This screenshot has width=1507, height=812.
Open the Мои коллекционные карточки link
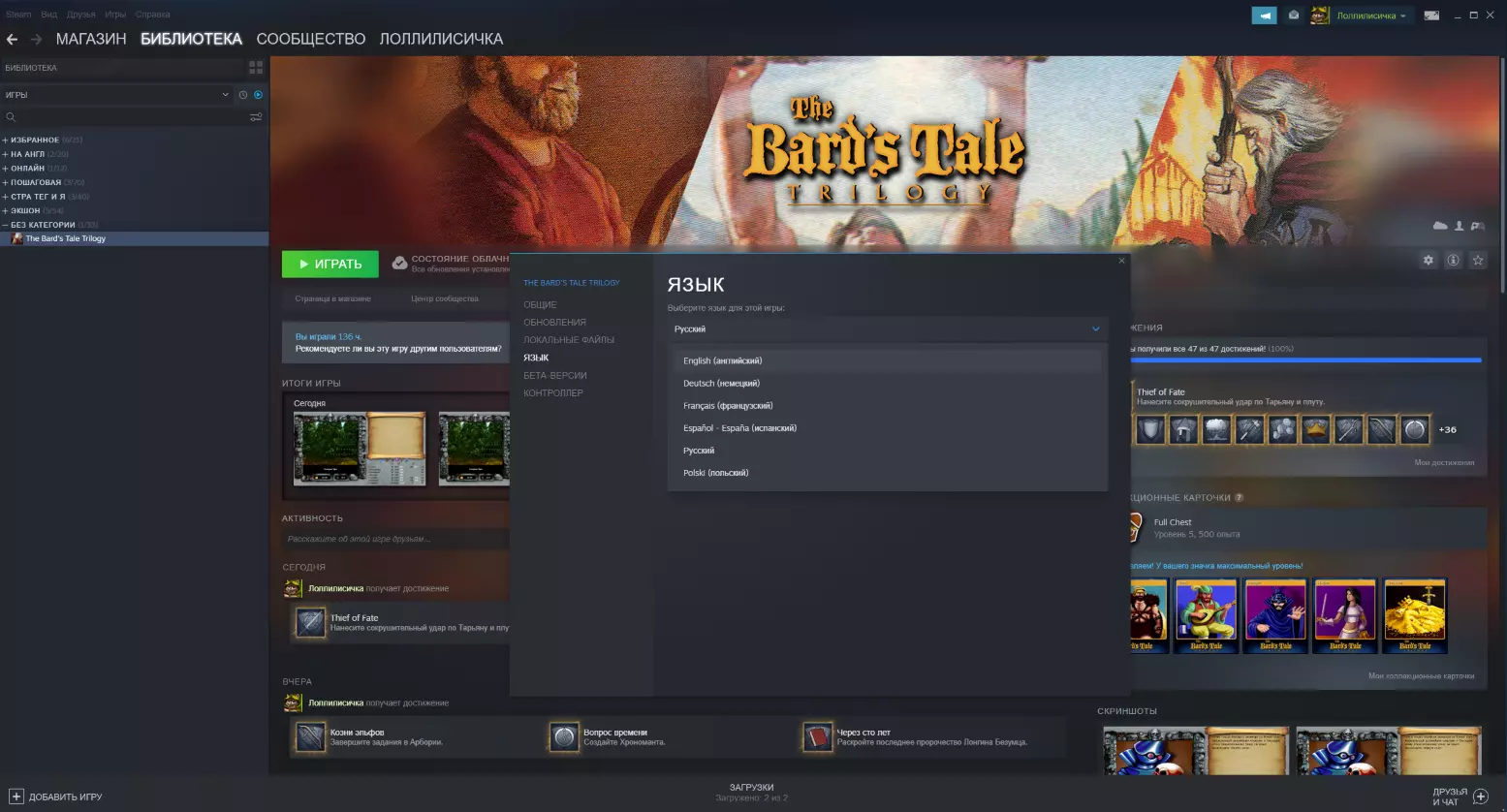pyautogui.click(x=1421, y=675)
